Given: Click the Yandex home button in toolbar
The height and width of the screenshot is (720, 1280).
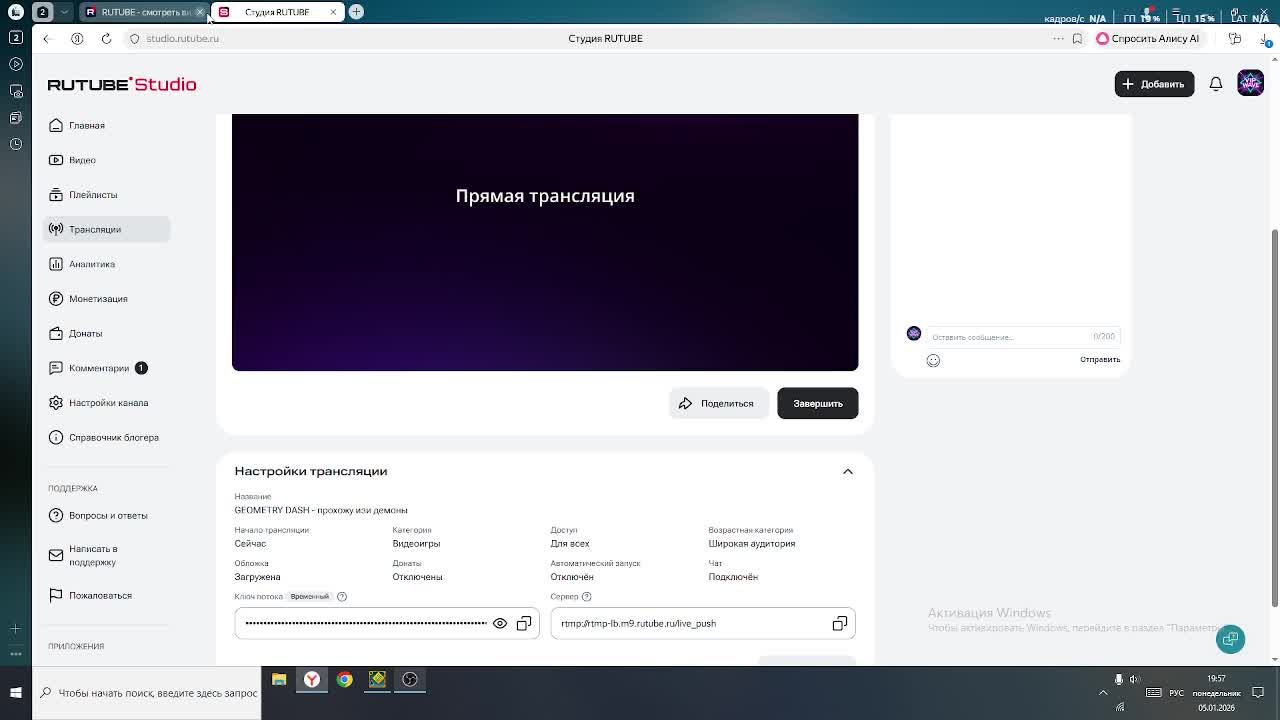Looking at the screenshot, I should pos(77,38).
